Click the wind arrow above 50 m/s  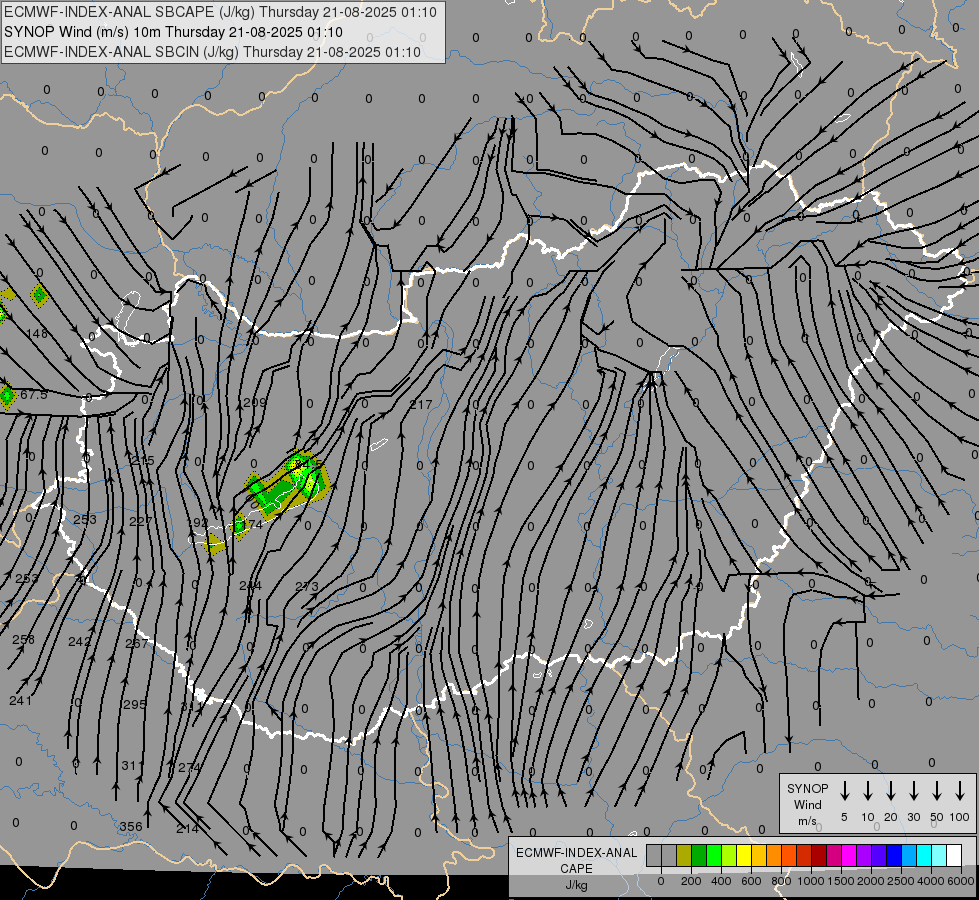tap(937, 791)
